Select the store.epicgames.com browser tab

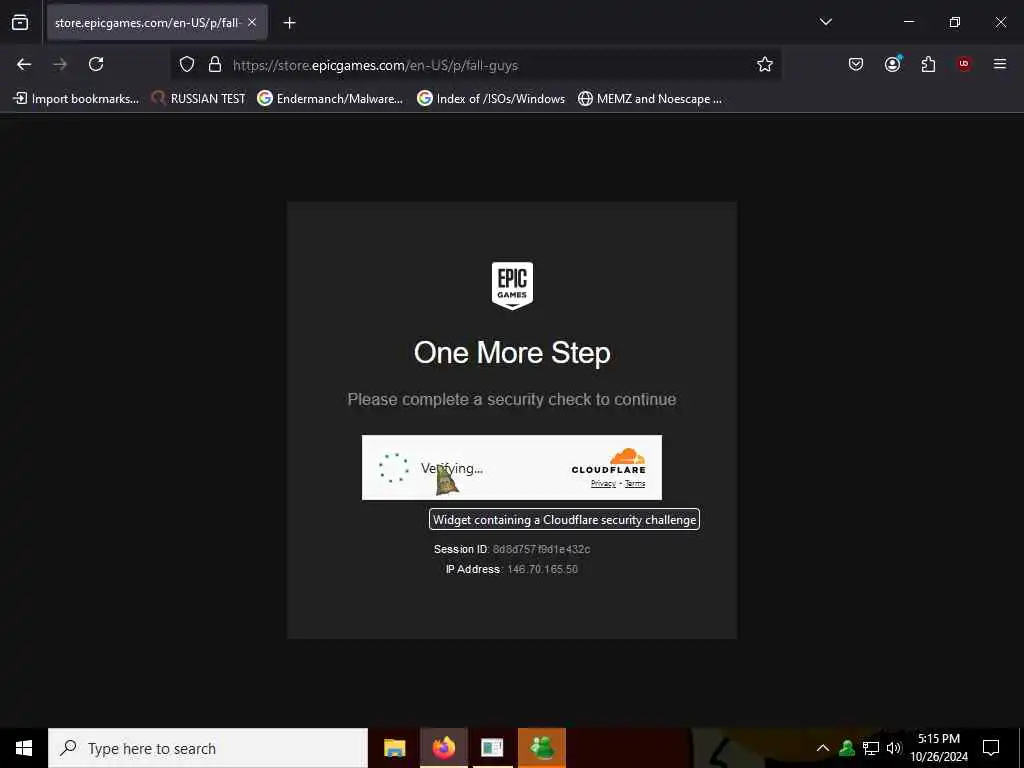tap(157, 22)
